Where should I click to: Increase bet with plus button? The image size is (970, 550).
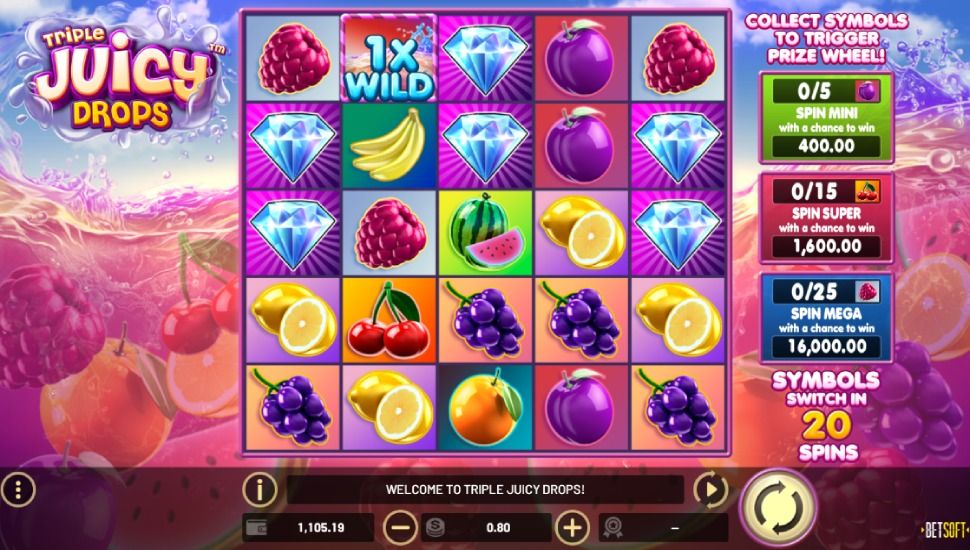(573, 528)
